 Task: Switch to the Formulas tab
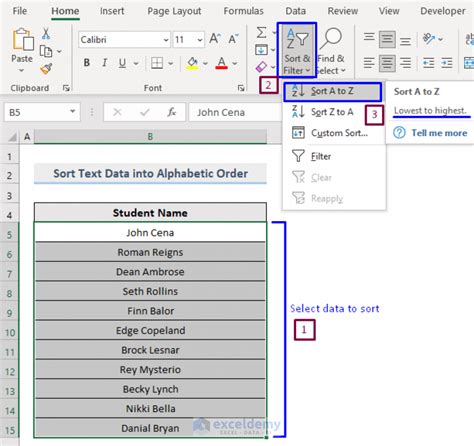243,11
